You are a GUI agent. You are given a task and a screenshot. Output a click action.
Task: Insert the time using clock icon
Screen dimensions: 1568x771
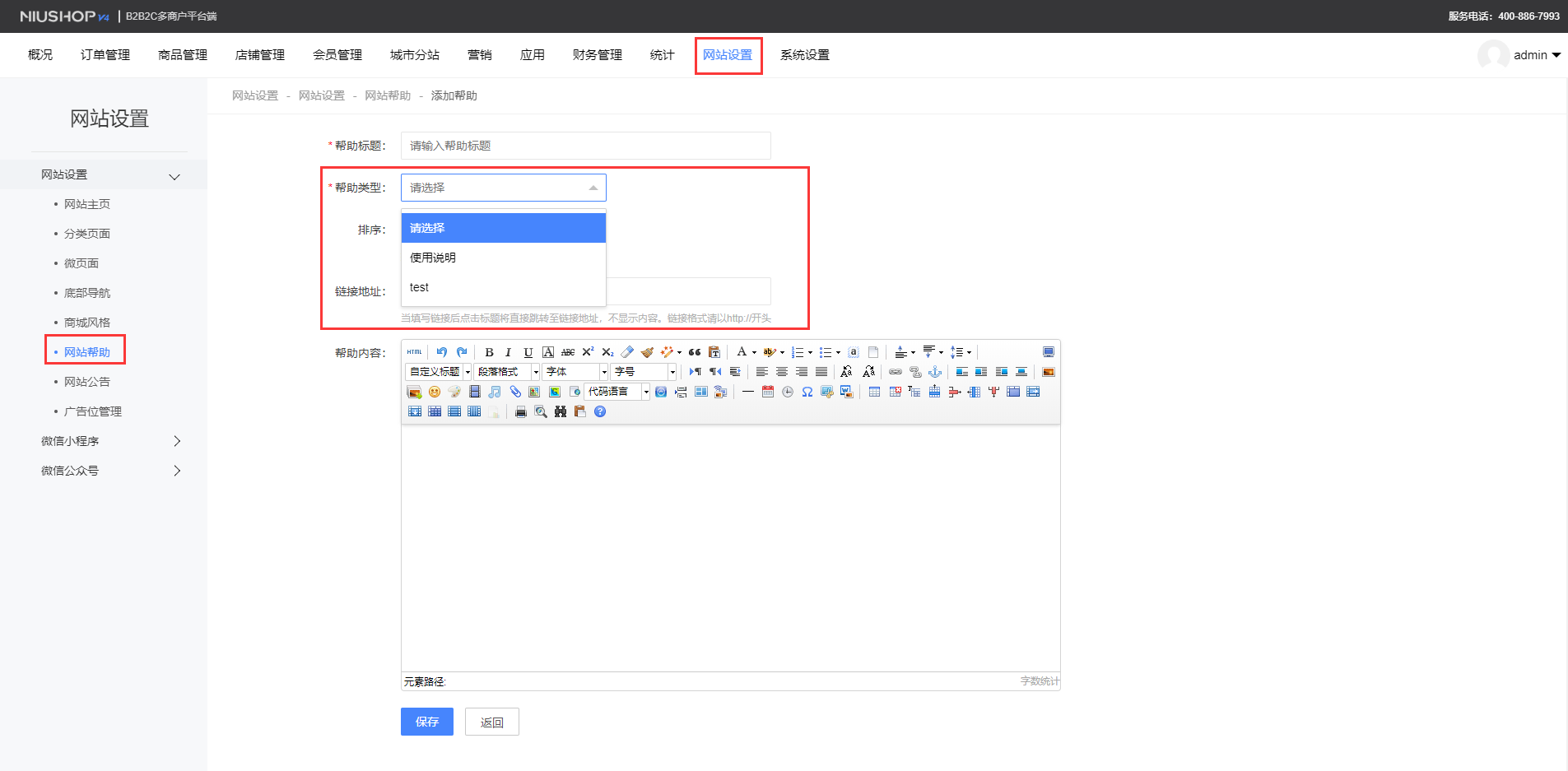(788, 392)
